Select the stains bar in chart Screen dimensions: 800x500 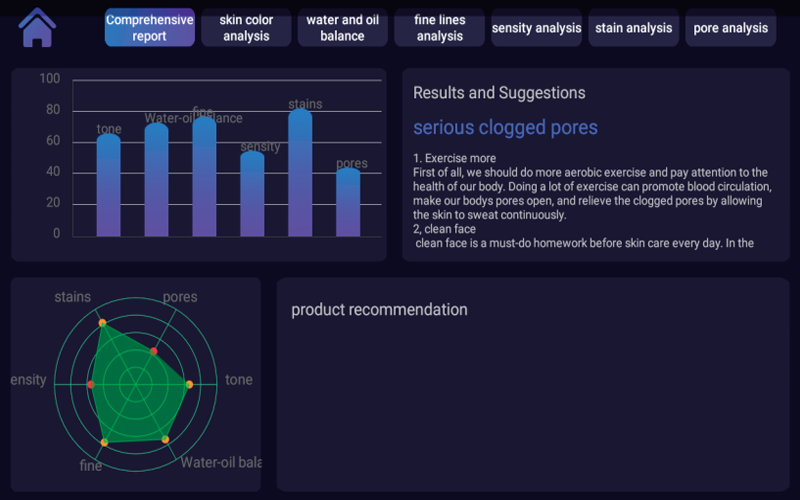[300, 173]
